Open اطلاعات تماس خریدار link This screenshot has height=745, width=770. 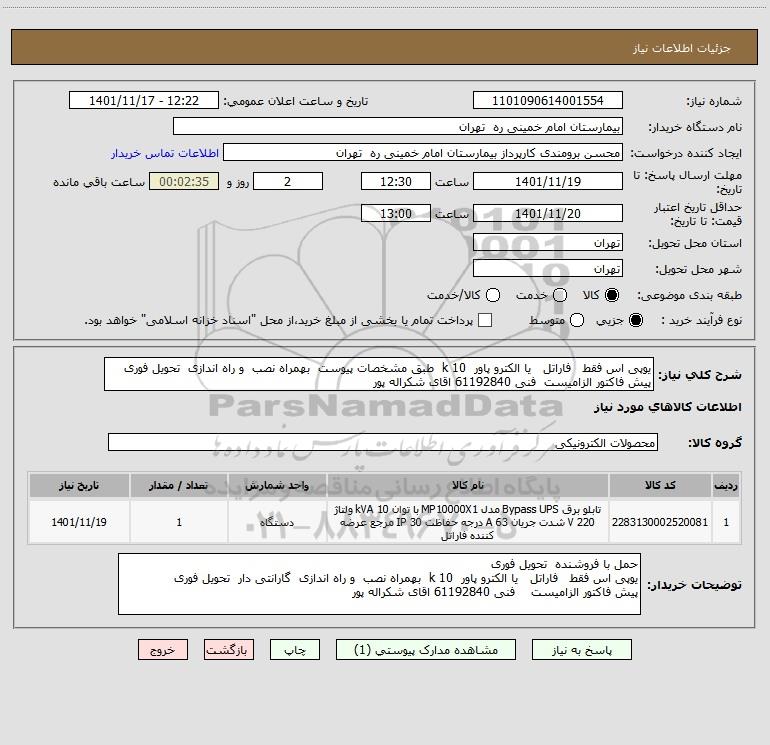point(165,153)
